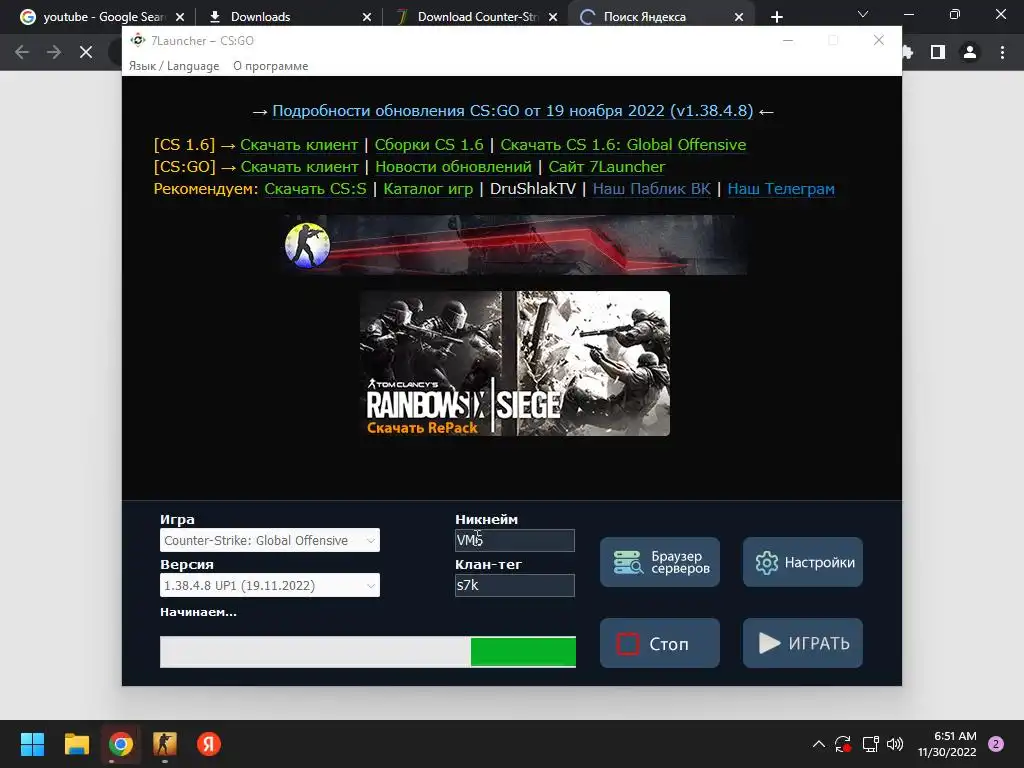Expand the Версия version dropdown
The image size is (1024, 768).
270,585
